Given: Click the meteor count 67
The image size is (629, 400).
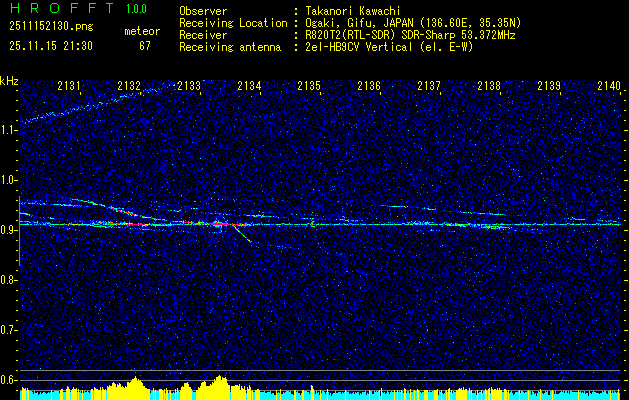Looking at the screenshot, I should coord(145,46).
